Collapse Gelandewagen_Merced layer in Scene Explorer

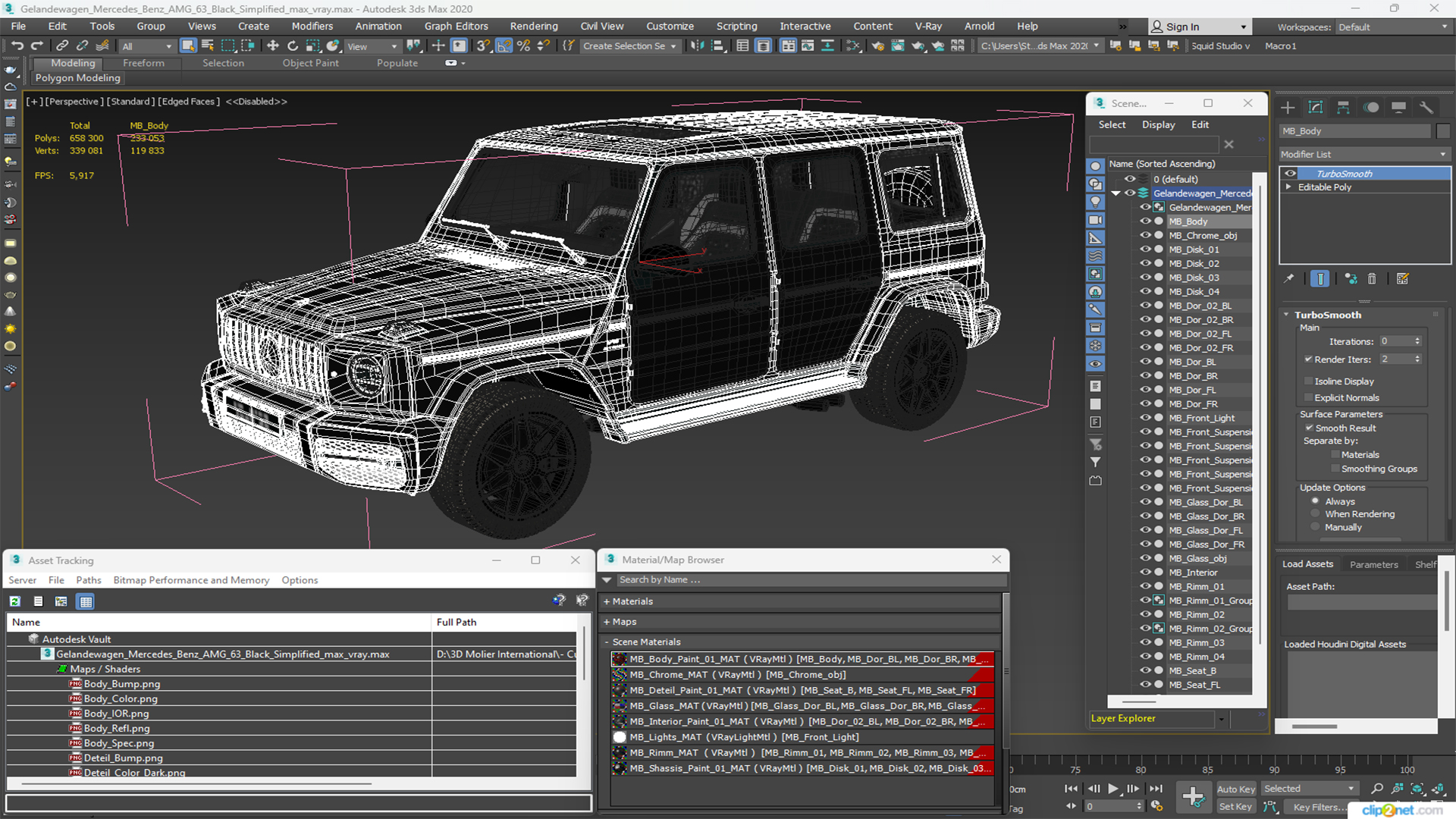[x=1116, y=193]
